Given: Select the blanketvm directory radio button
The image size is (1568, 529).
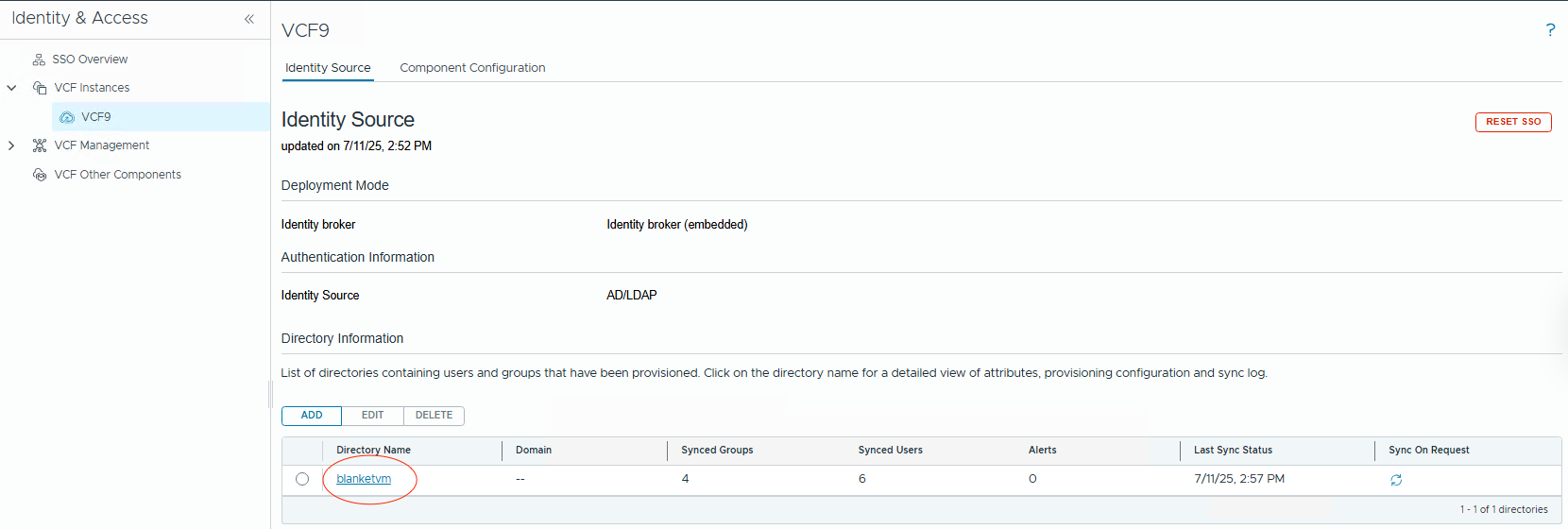Looking at the screenshot, I should [x=302, y=479].
